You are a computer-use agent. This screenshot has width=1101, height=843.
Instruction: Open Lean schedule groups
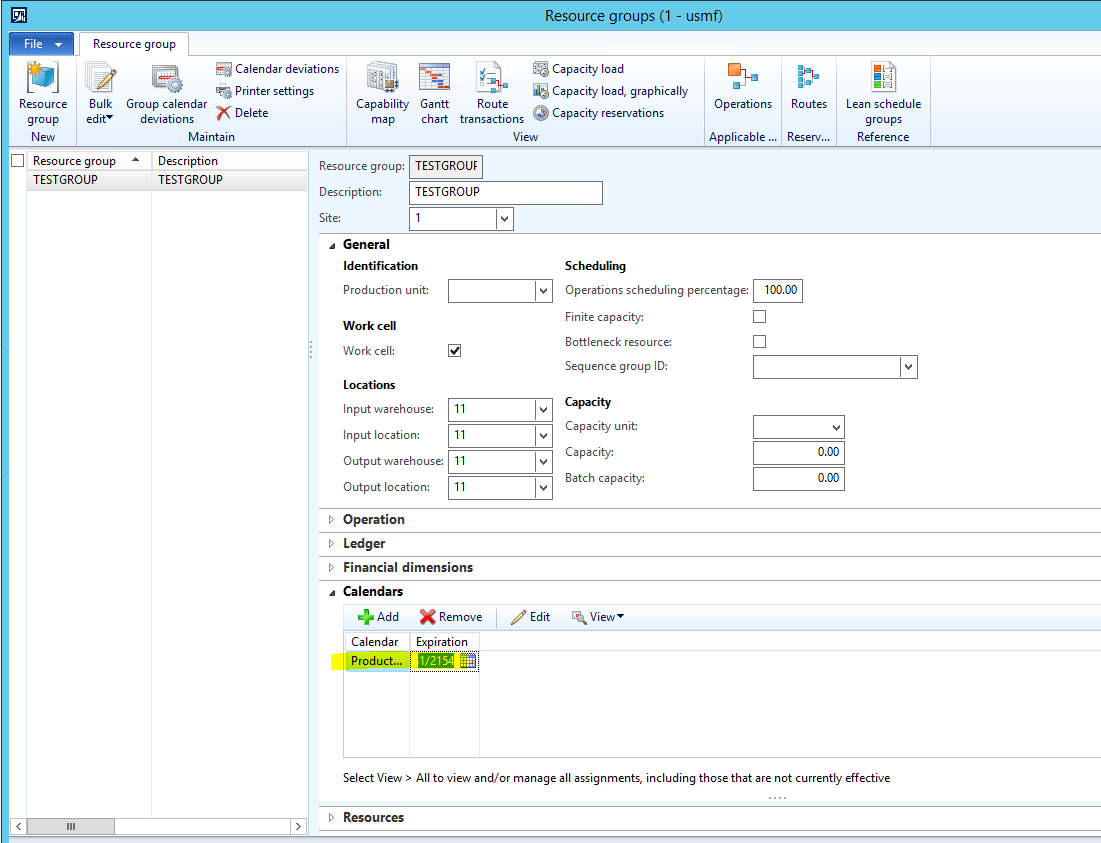tap(883, 92)
